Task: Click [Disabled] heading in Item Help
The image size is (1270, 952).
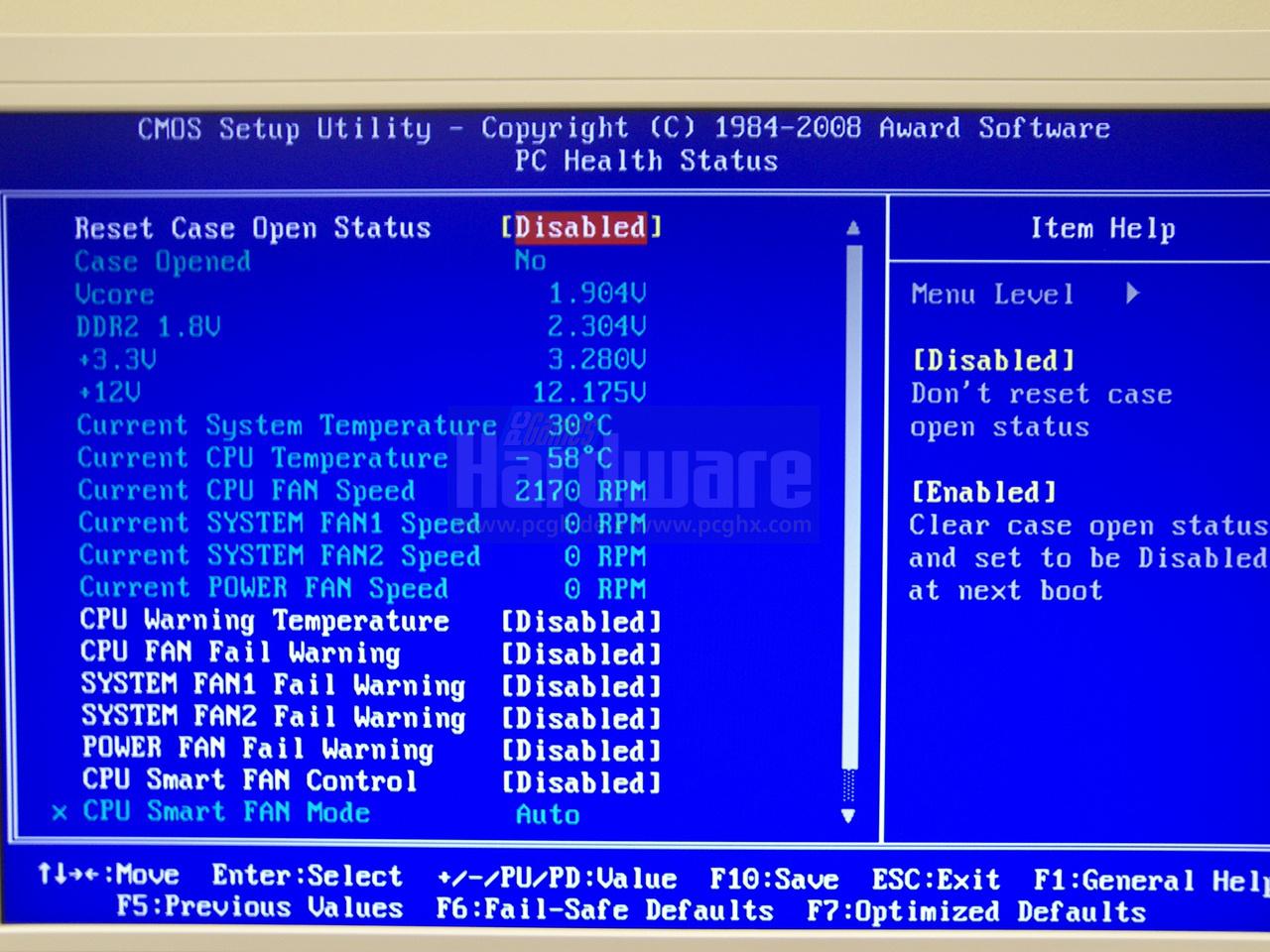Action: click(x=993, y=360)
